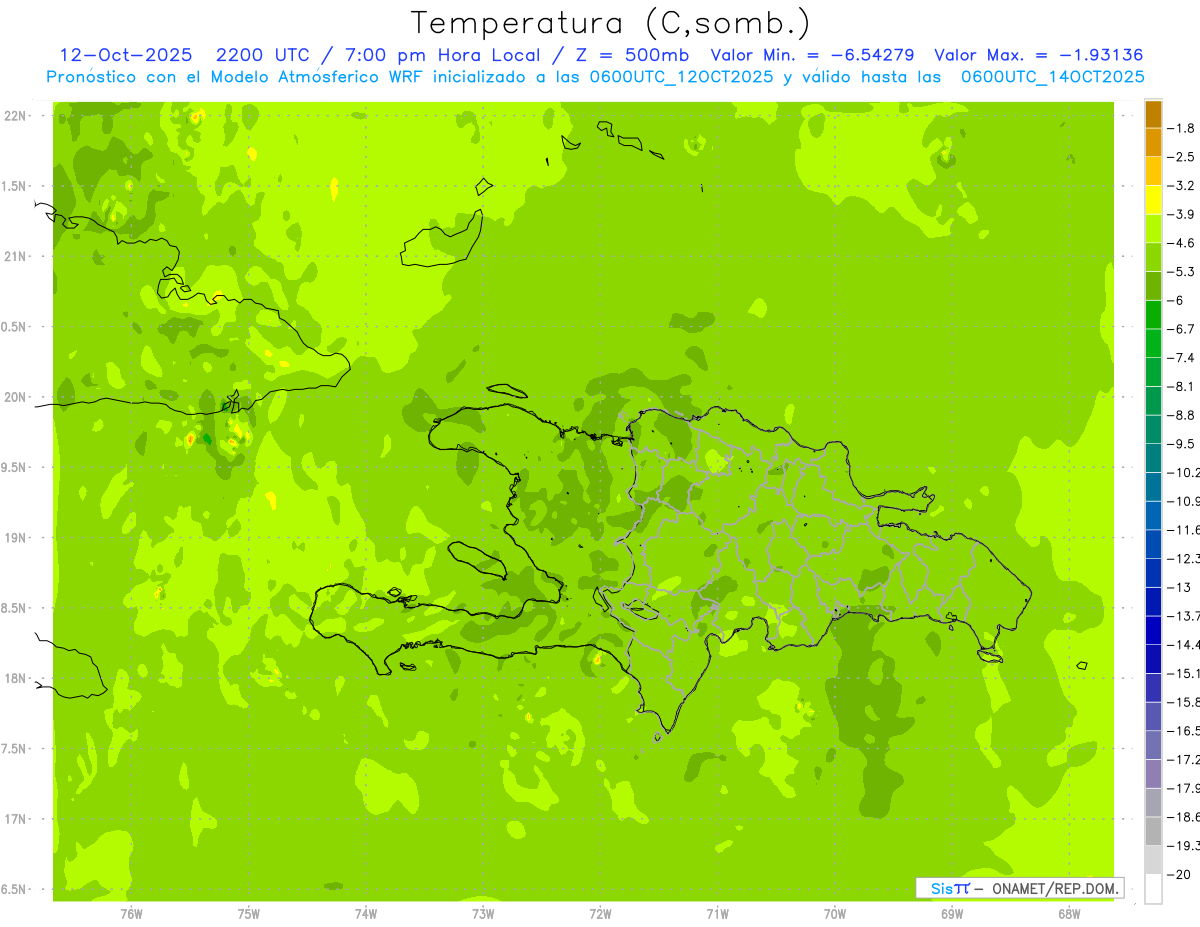Click the '-8.8' legend value
Viewport: 1200px width, 927px height.
tap(1183, 415)
